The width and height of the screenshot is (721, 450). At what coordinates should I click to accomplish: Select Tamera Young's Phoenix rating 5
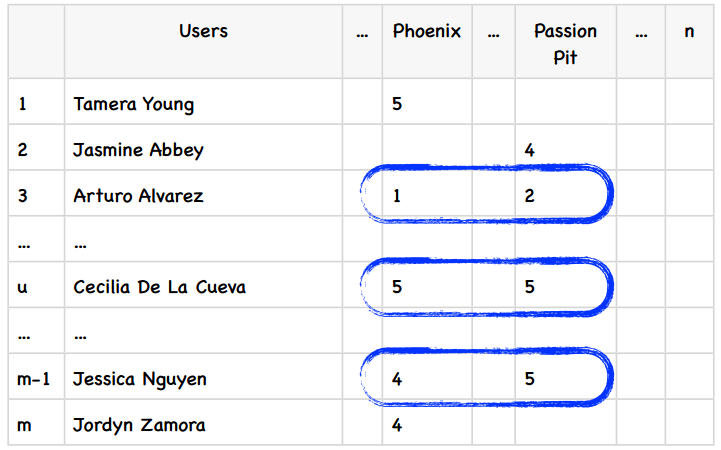398,104
